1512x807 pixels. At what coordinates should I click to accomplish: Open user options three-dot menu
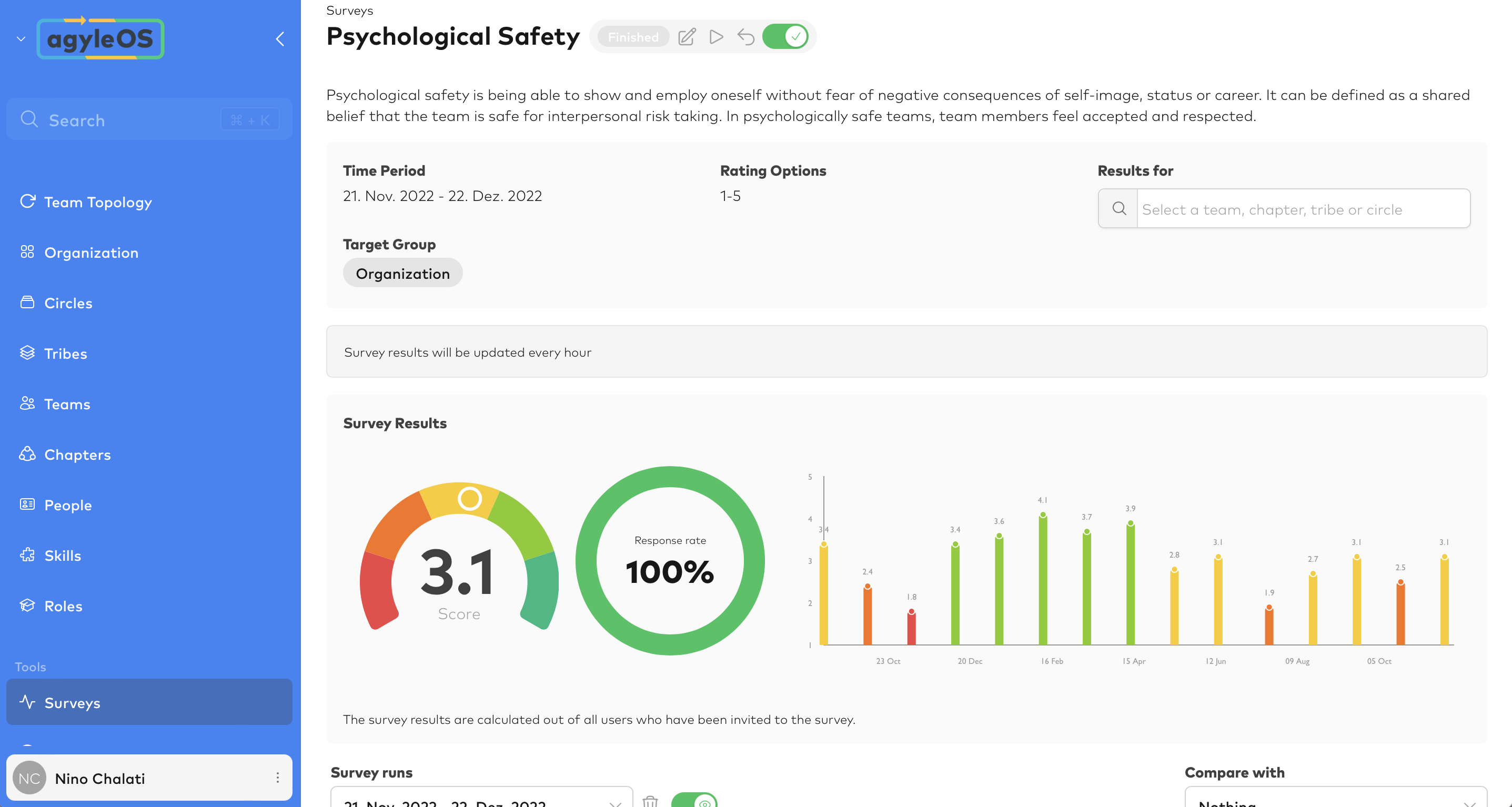[x=278, y=778]
